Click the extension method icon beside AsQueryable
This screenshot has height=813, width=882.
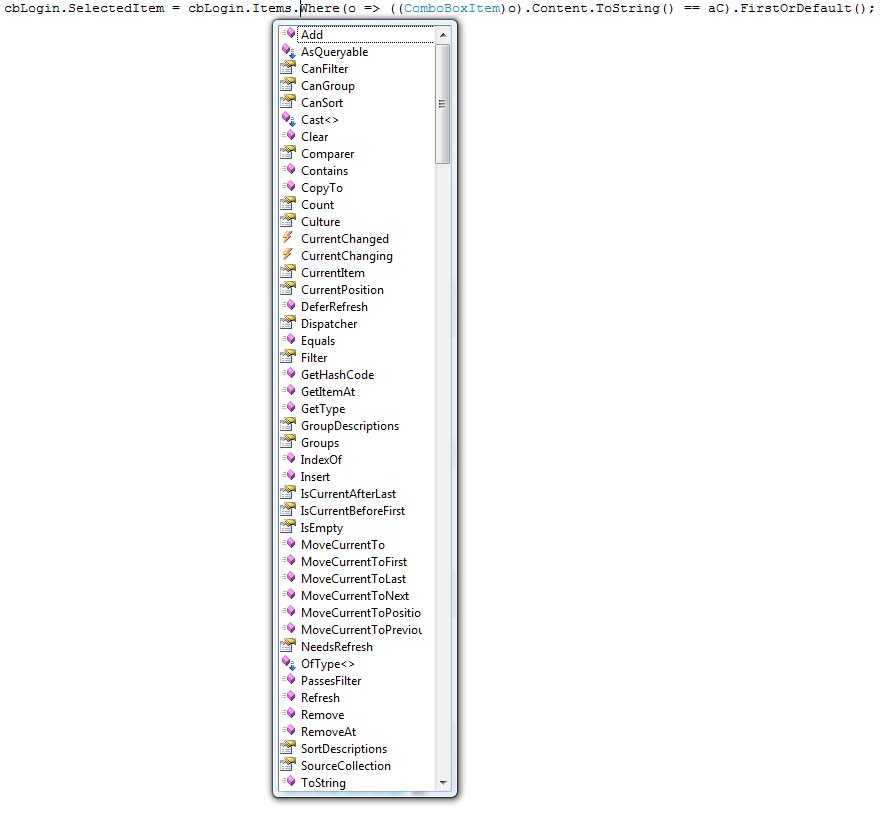[289, 51]
